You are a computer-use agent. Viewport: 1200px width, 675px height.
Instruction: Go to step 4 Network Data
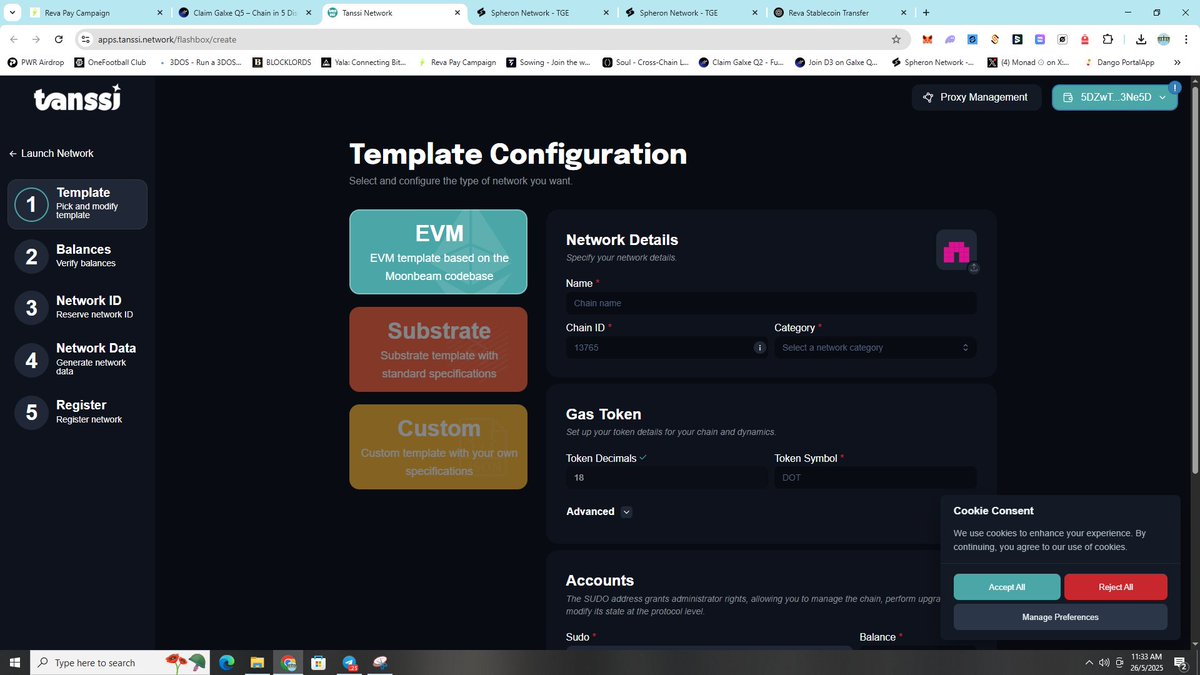(x=78, y=360)
